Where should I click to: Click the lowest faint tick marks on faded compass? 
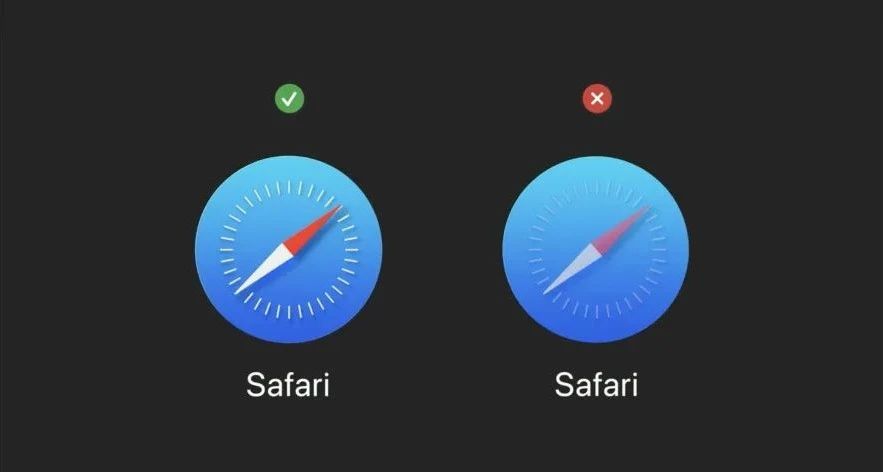tap(596, 311)
